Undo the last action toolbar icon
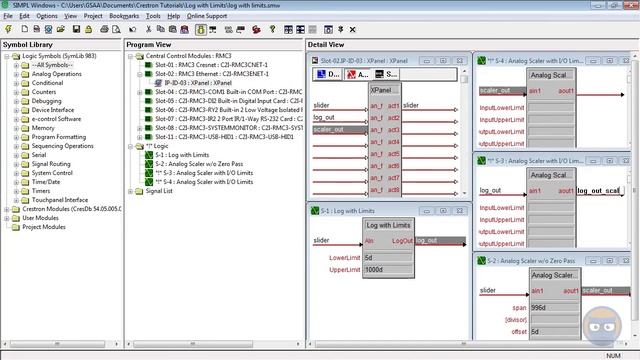Image resolution: width=640 pixels, height=360 pixels. [133, 29]
